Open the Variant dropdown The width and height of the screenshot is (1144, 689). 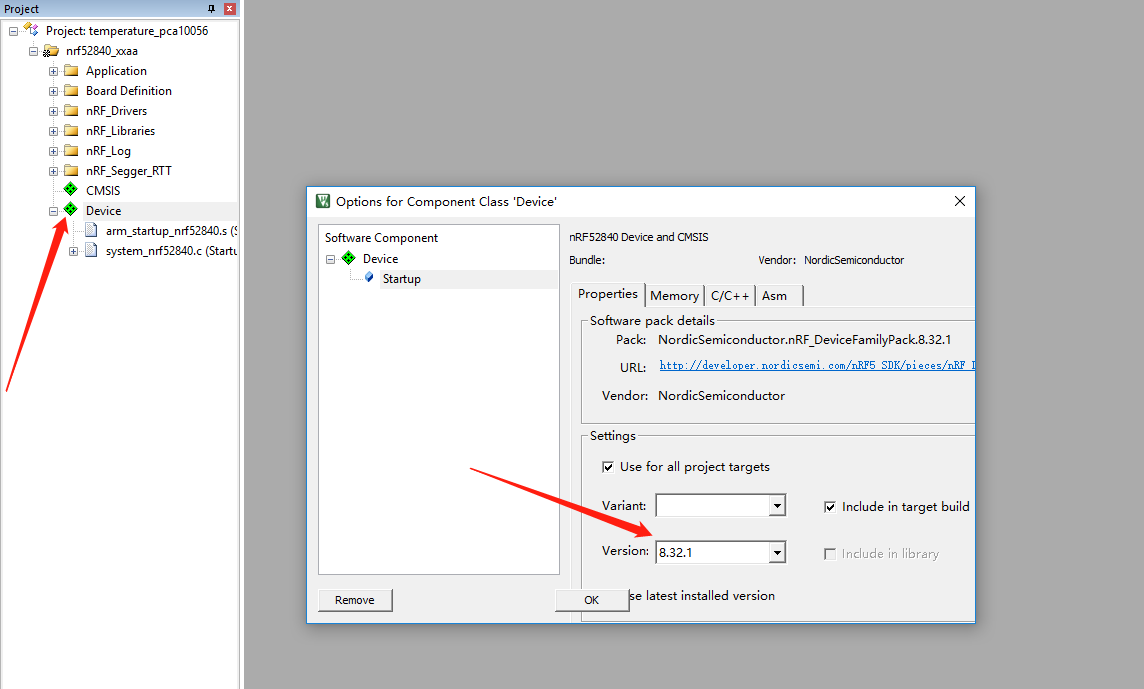tap(777, 505)
